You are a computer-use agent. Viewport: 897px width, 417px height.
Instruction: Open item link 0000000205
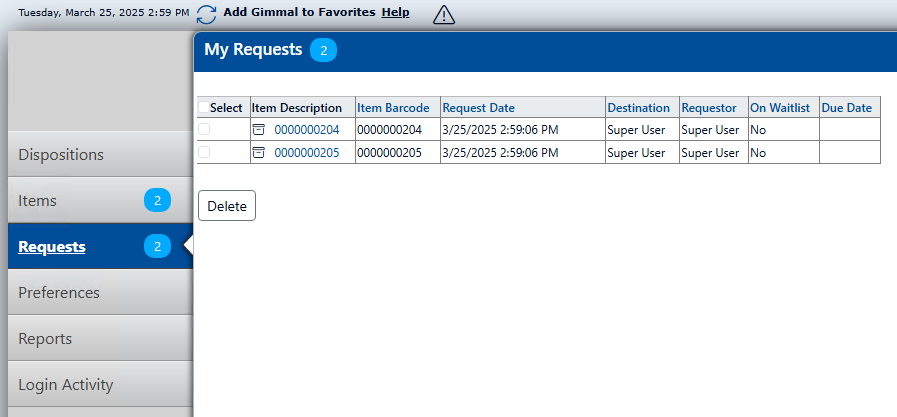pos(307,153)
